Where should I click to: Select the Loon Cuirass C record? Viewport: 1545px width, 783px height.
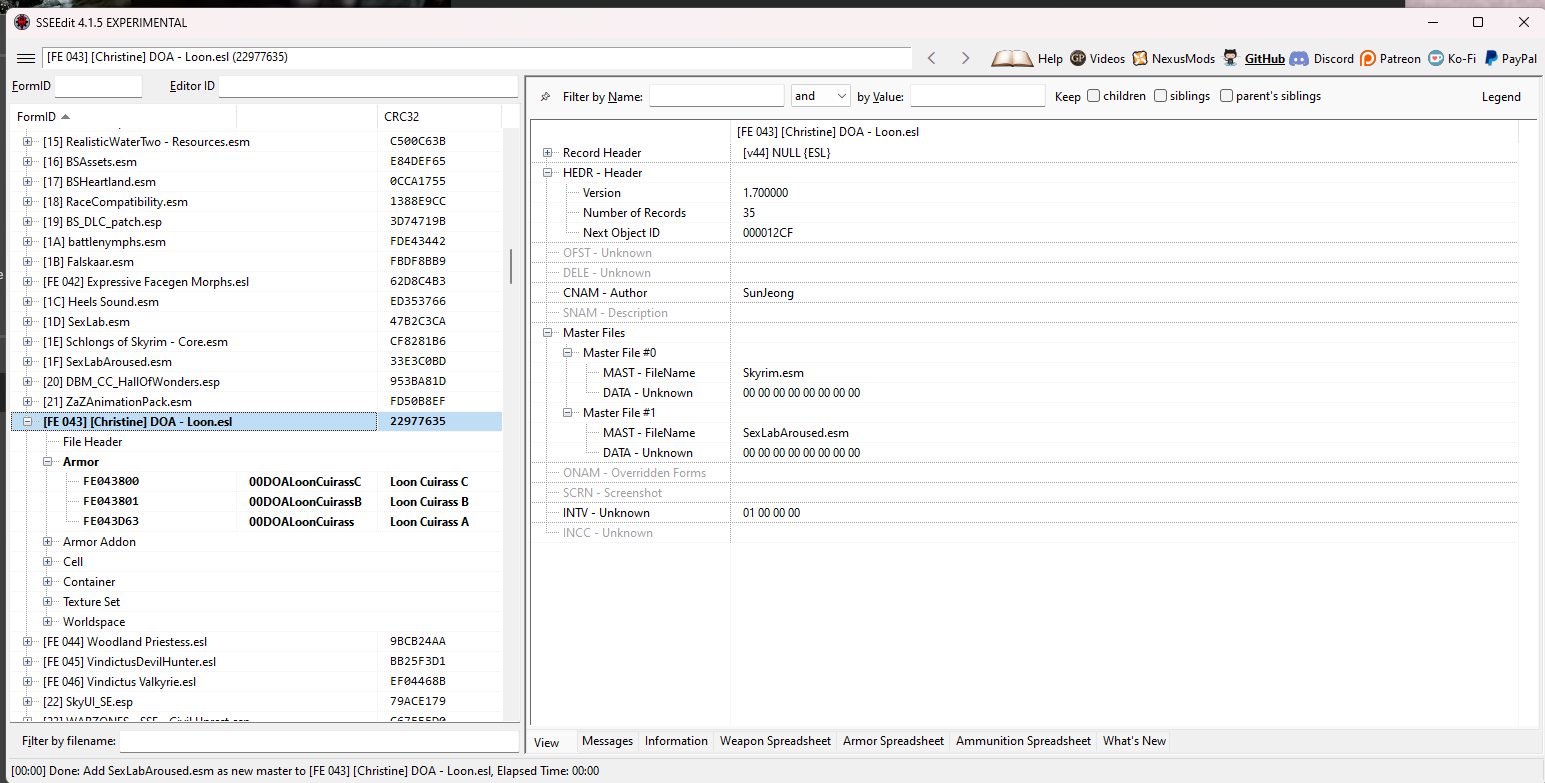click(429, 482)
